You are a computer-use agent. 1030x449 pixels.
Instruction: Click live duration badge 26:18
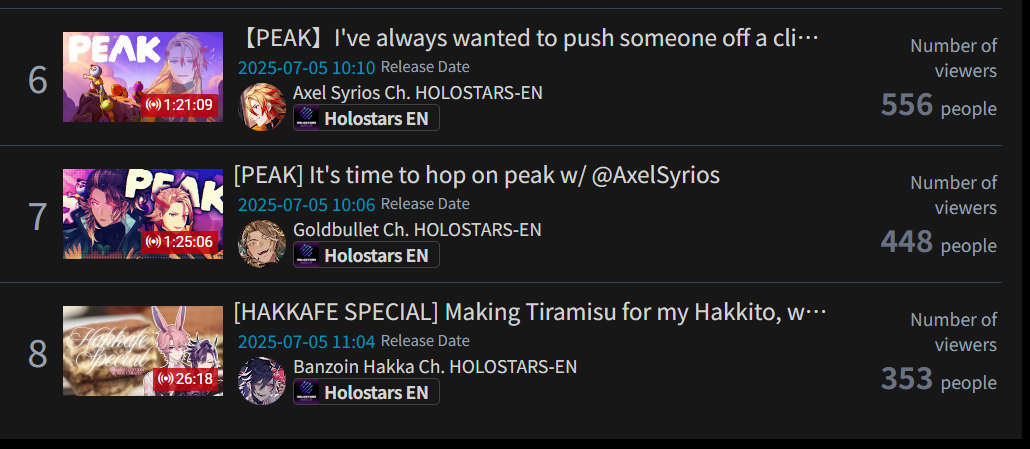point(186,379)
